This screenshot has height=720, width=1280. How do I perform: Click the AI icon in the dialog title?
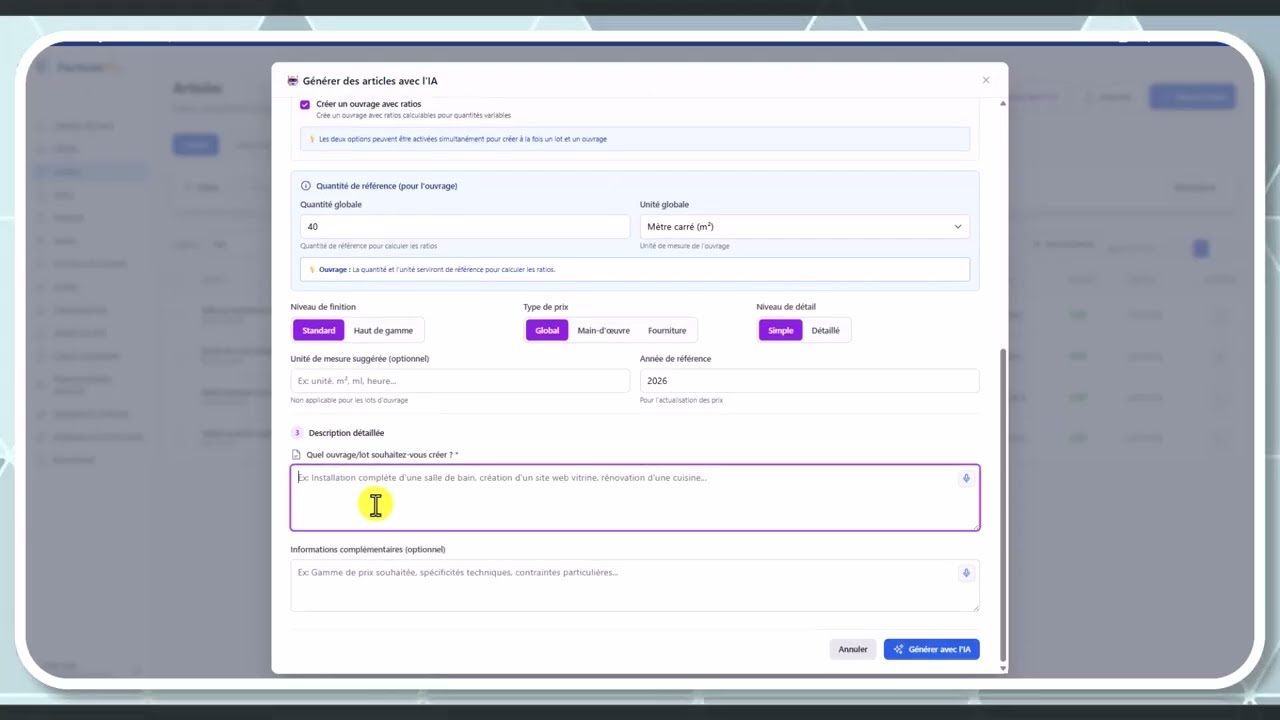293,81
